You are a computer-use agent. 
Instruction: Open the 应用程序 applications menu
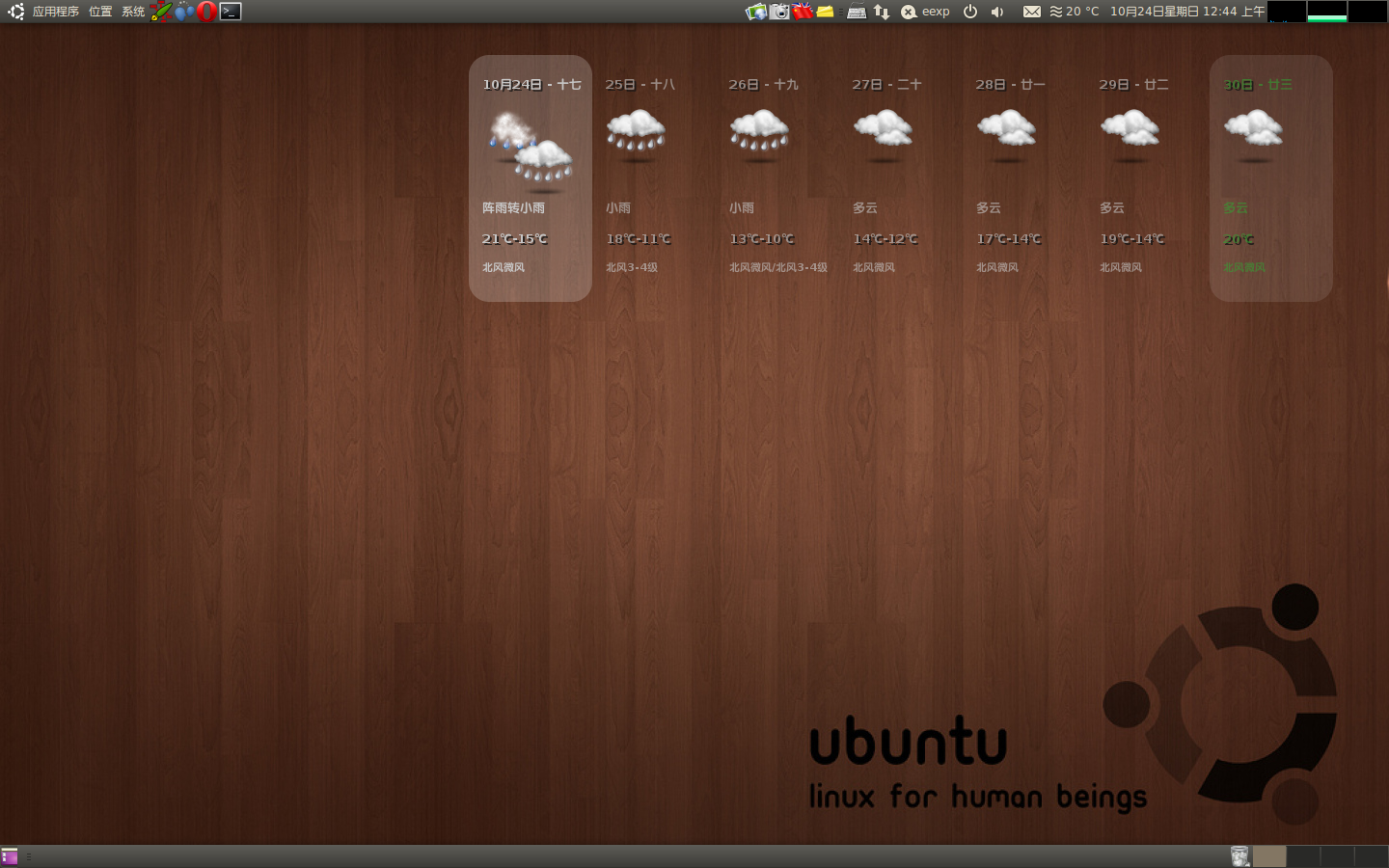tap(56, 12)
